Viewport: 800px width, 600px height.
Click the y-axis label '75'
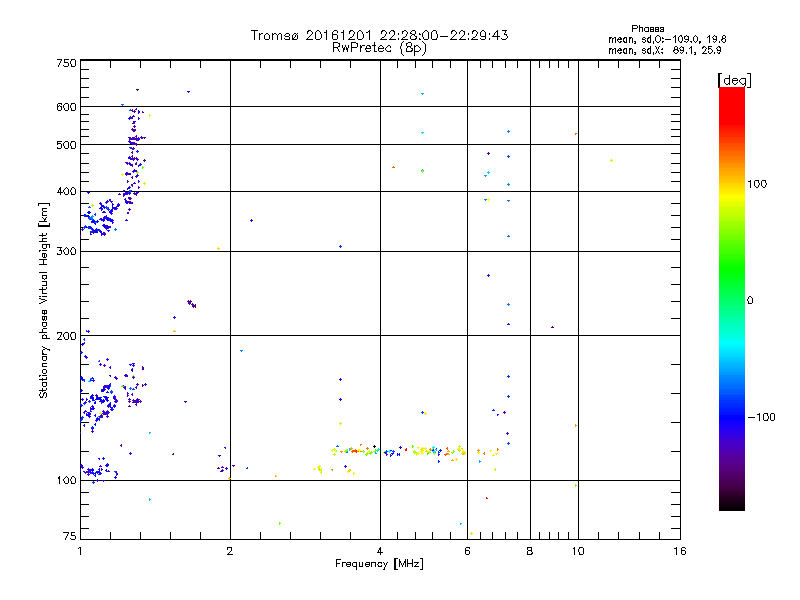click(70, 536)
